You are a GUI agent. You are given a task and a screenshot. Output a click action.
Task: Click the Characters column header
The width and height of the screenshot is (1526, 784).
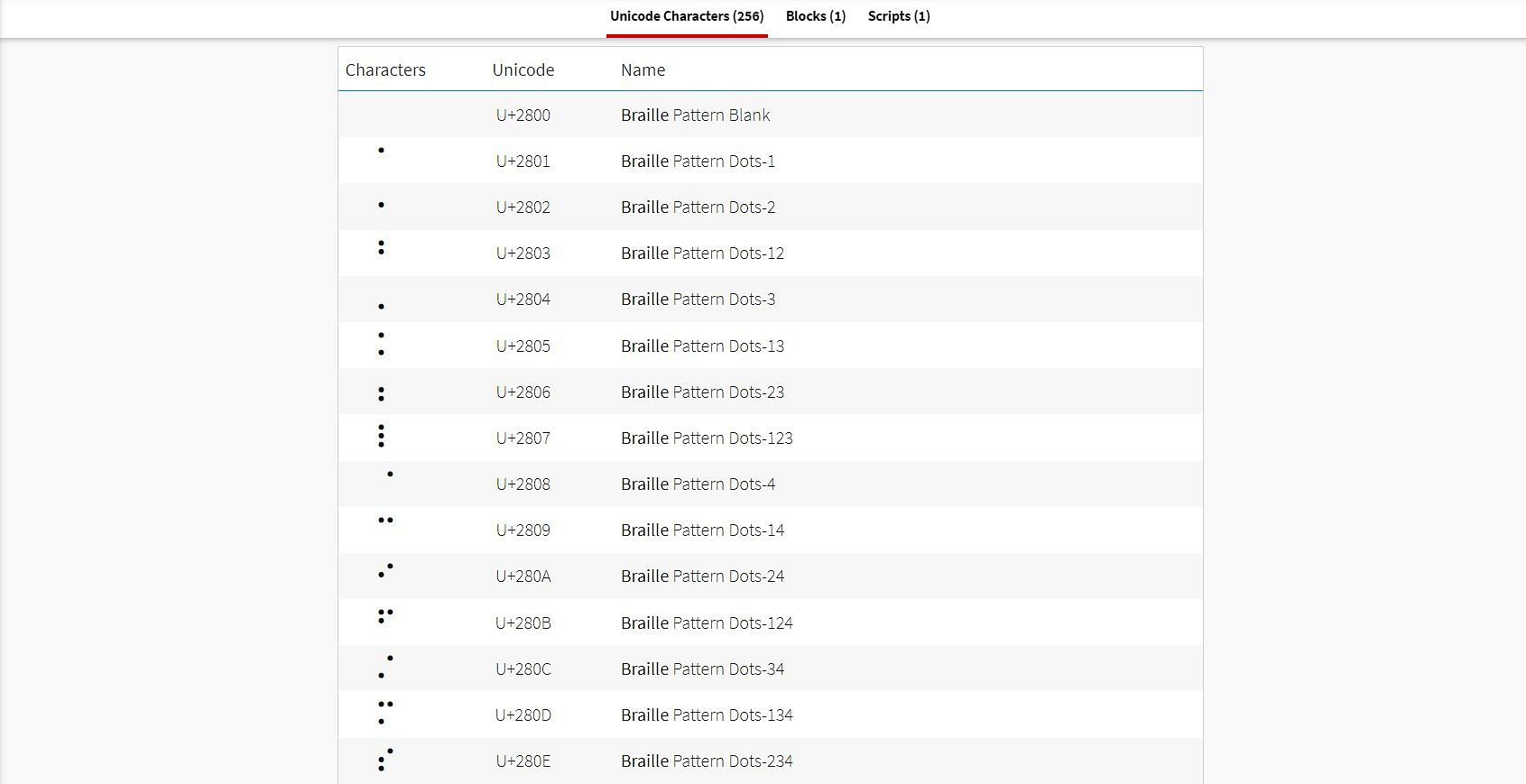point(385,69)
